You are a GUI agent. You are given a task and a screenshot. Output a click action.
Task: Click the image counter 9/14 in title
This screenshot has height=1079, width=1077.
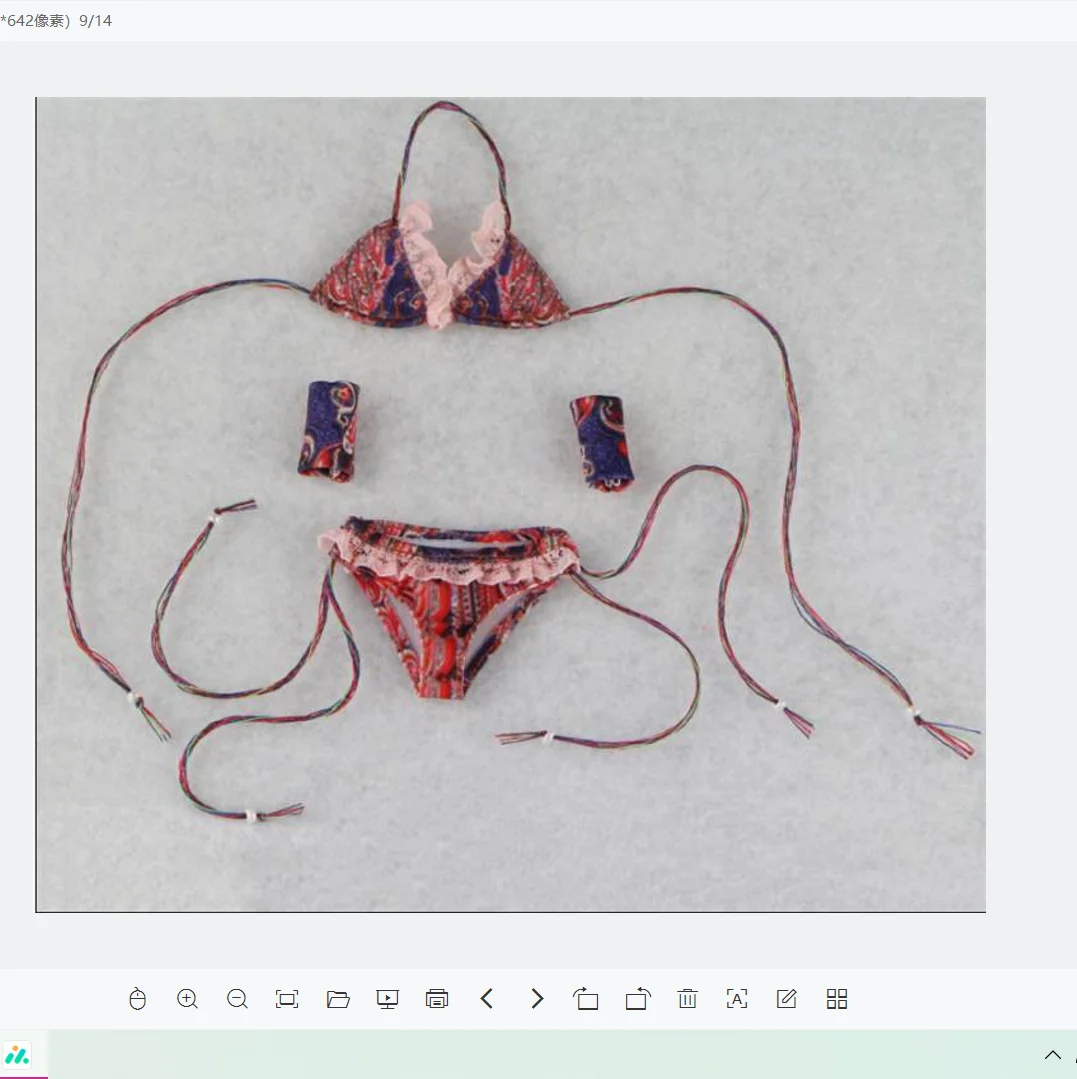pyautogui.click(x=96, y=21)
